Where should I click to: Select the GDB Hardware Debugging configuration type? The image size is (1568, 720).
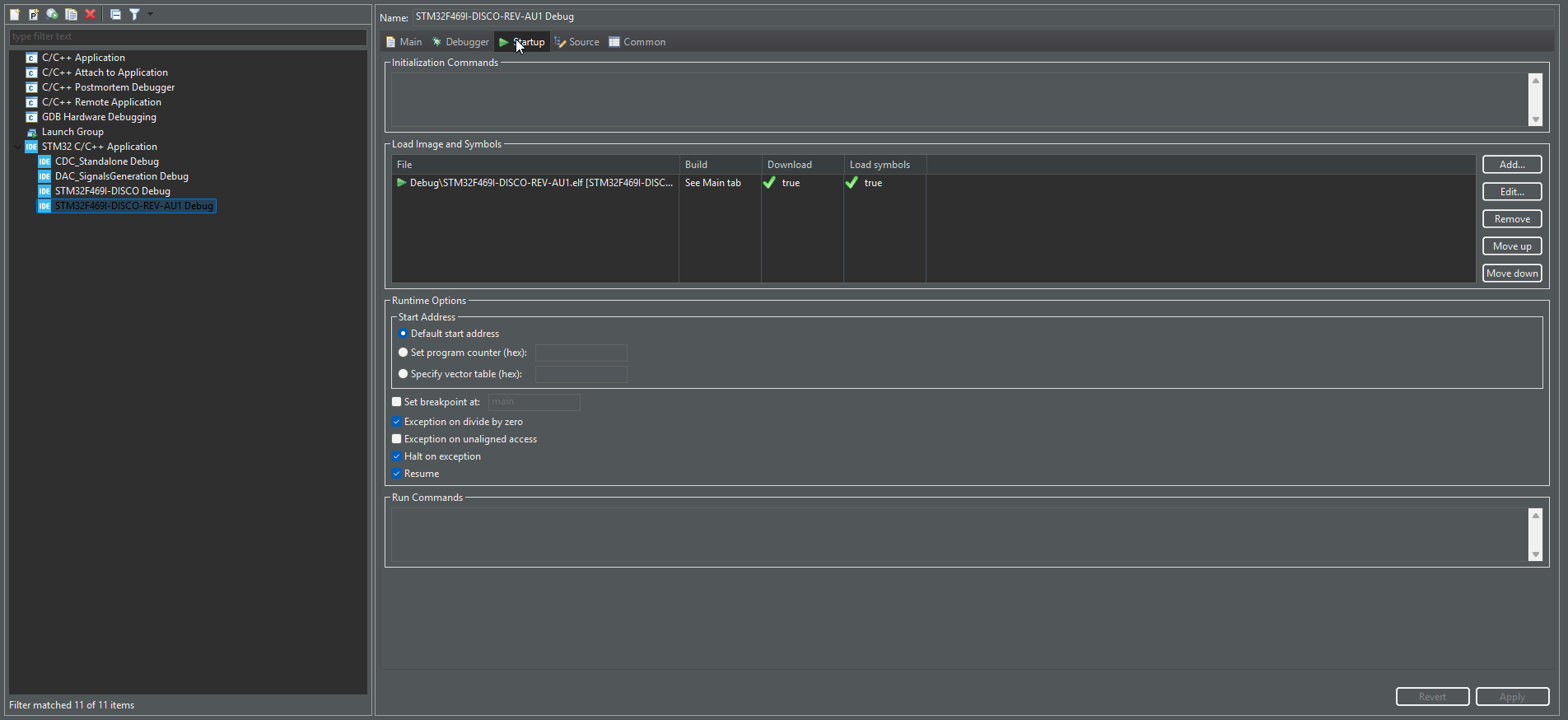99,117
